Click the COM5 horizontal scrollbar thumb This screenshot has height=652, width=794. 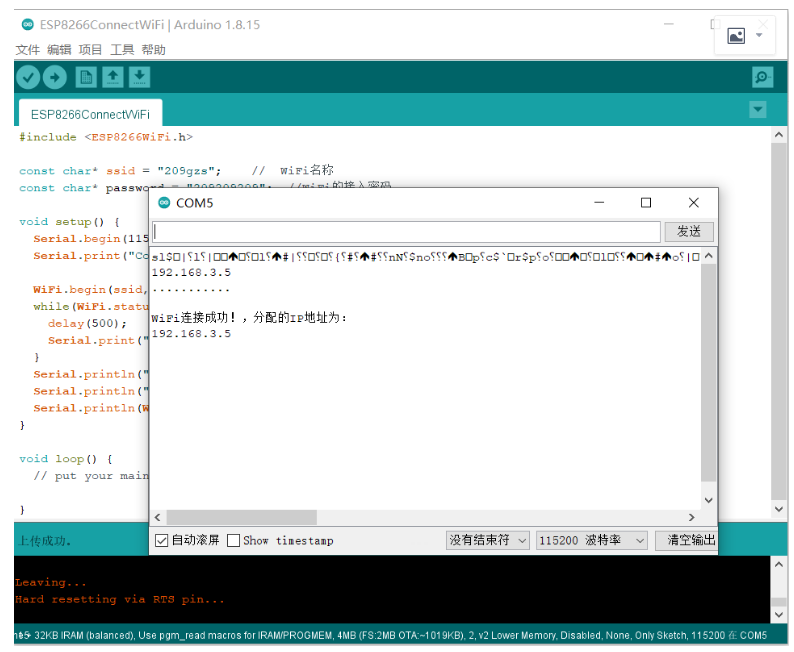(242, 517)
